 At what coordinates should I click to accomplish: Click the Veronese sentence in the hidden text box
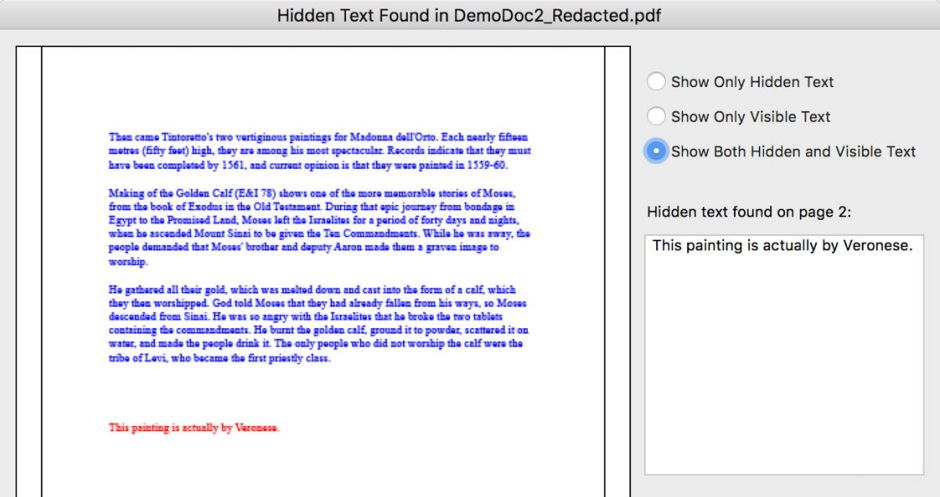click(x=782, y=246)
